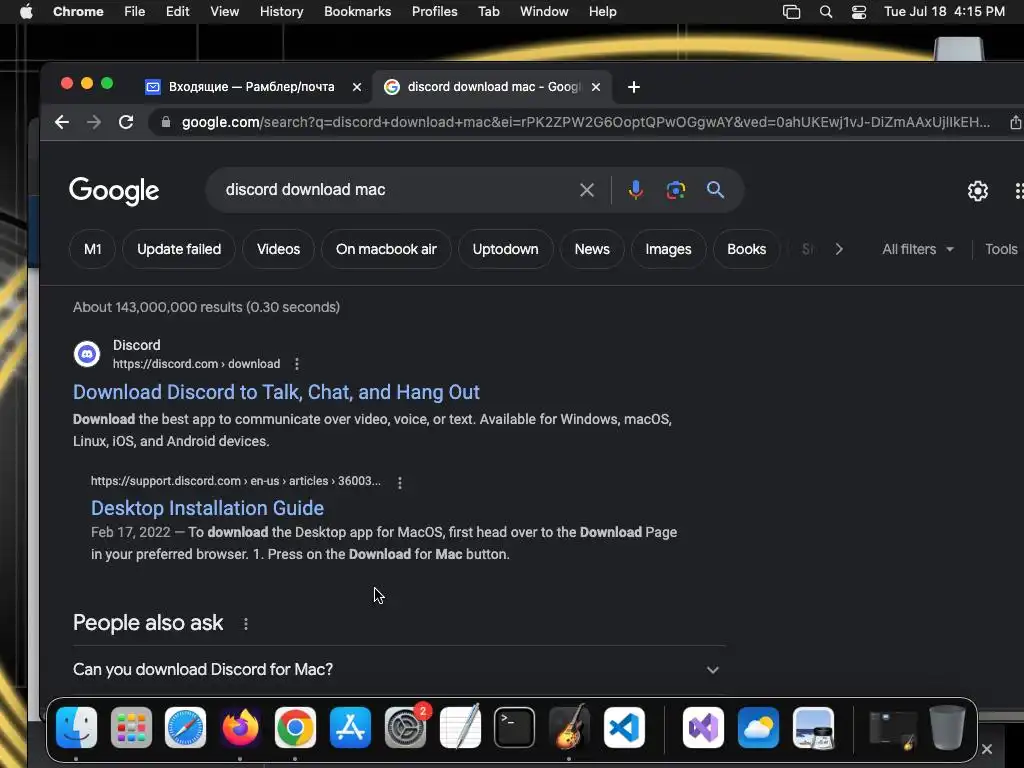Open more options for discord.com result
The image size is (1024, 768).
pos(296,364)
